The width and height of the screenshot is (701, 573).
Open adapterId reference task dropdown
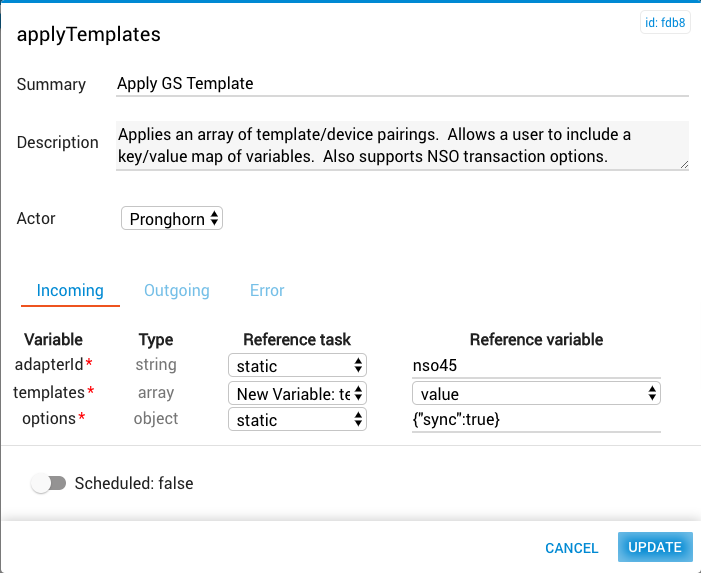pyautogui.click(x=297, y=366)
